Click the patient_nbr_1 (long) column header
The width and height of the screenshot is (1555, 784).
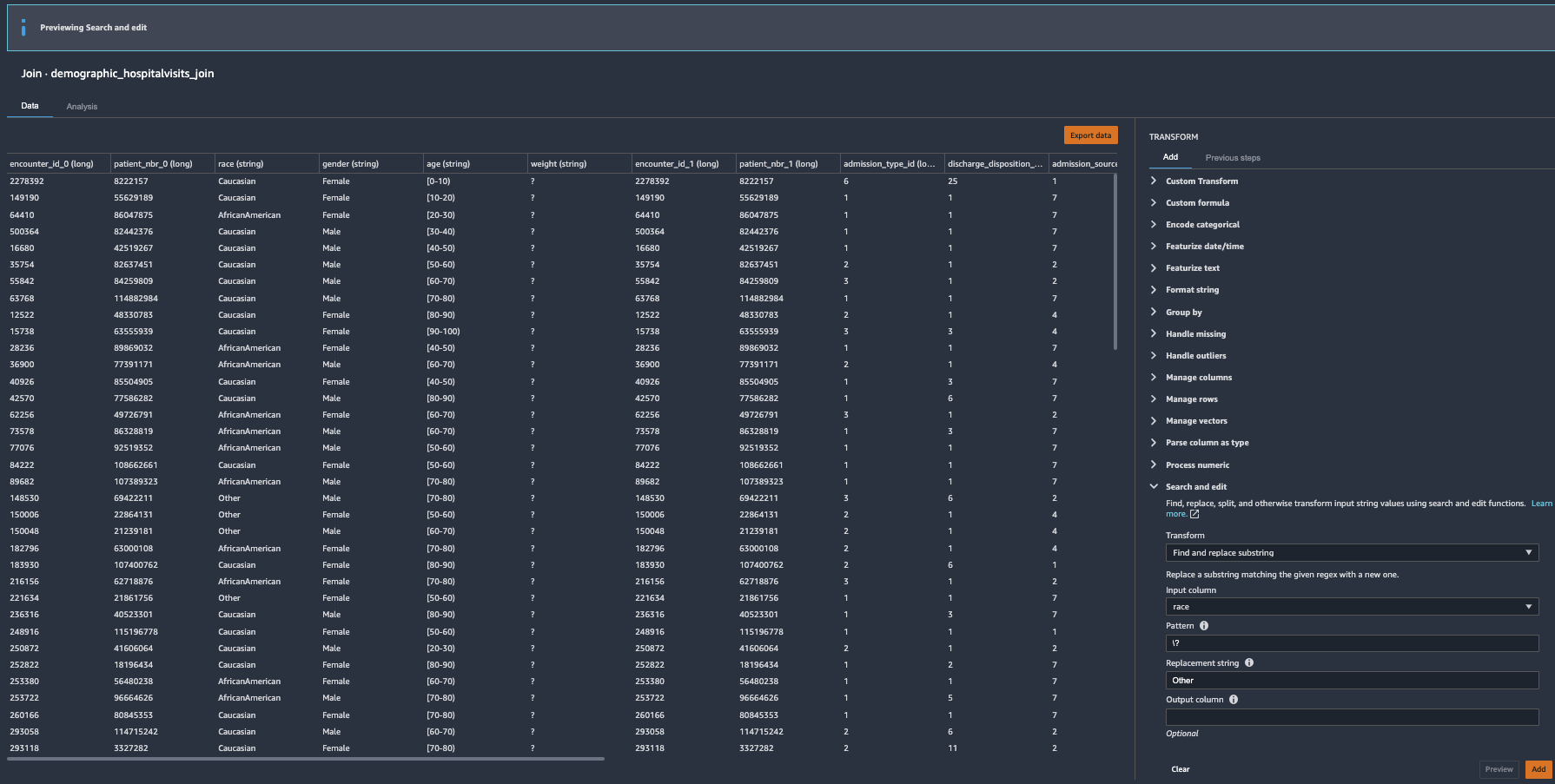coord(788,164)
